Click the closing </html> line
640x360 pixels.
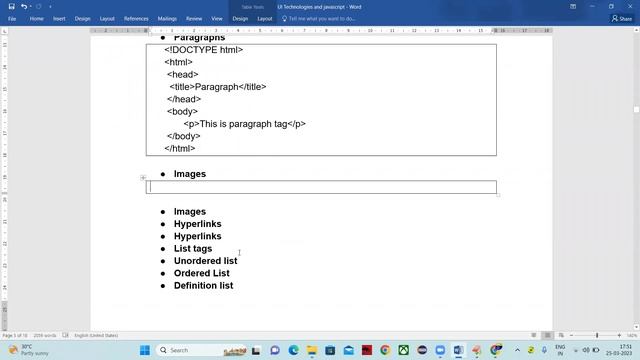[180, 149]
